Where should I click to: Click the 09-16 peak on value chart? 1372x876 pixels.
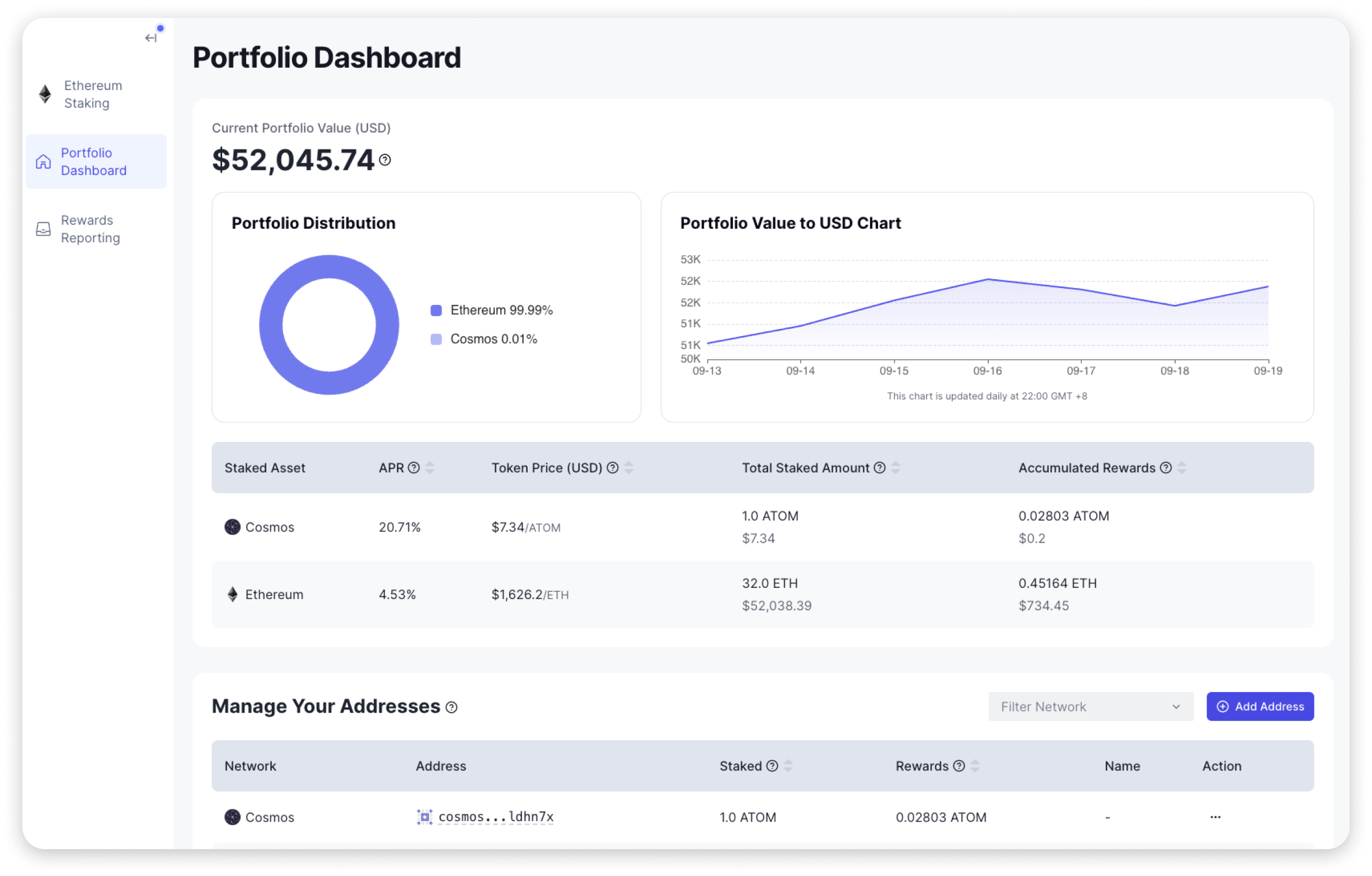pyautogui.click(x=988, y=279)
